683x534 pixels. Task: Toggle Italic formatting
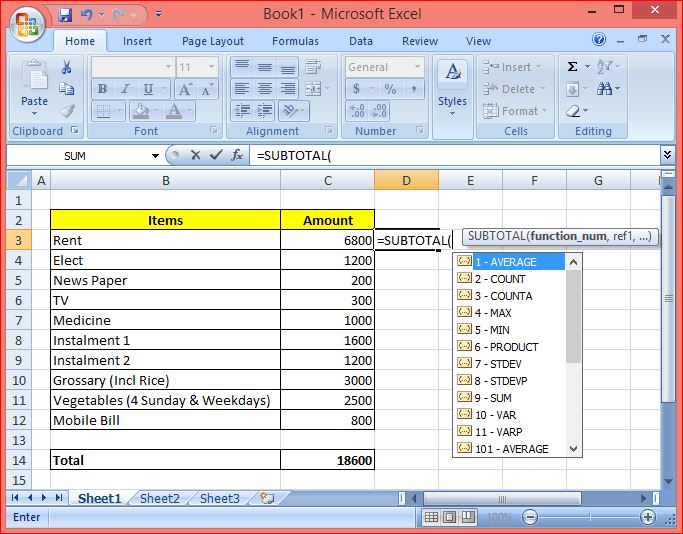pos(125,89)
